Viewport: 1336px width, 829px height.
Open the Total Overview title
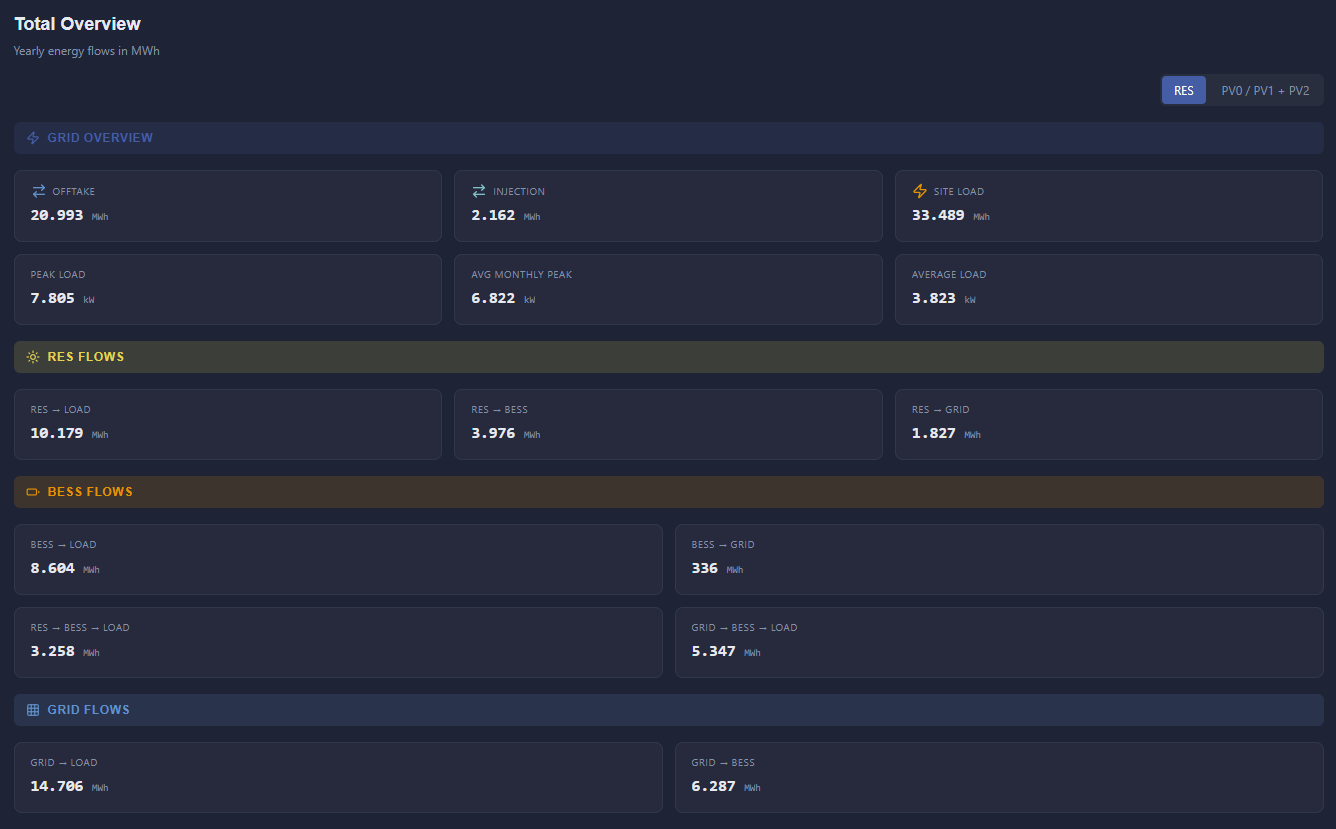coord(77,23)
